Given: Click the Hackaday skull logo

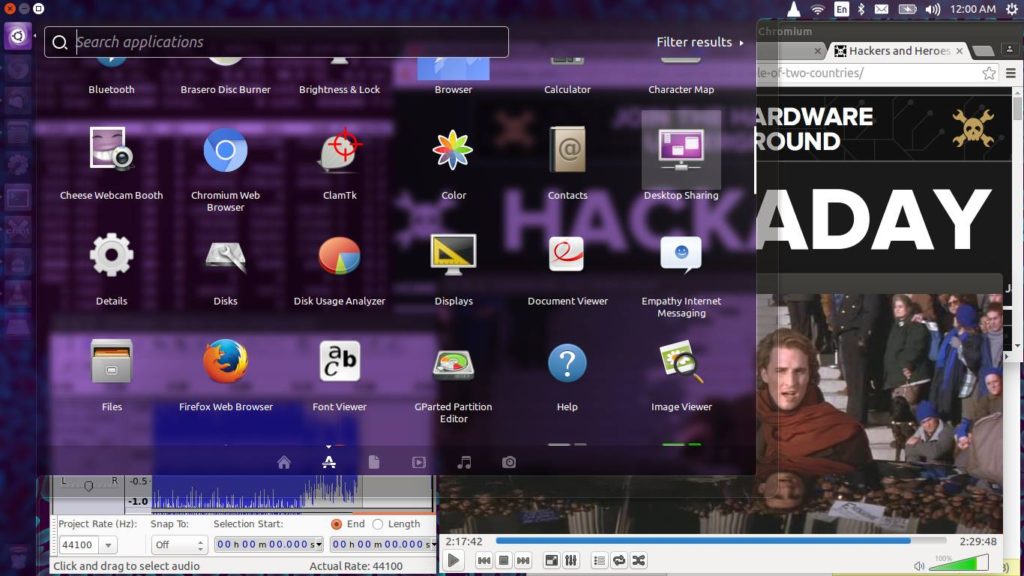Looking at the screenshot, I should [x=972, y=127].
